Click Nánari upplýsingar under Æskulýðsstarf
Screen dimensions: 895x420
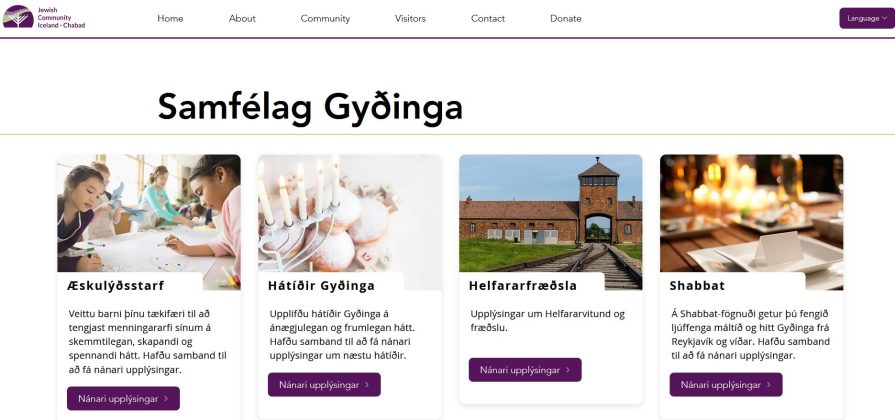click(123, 398)
